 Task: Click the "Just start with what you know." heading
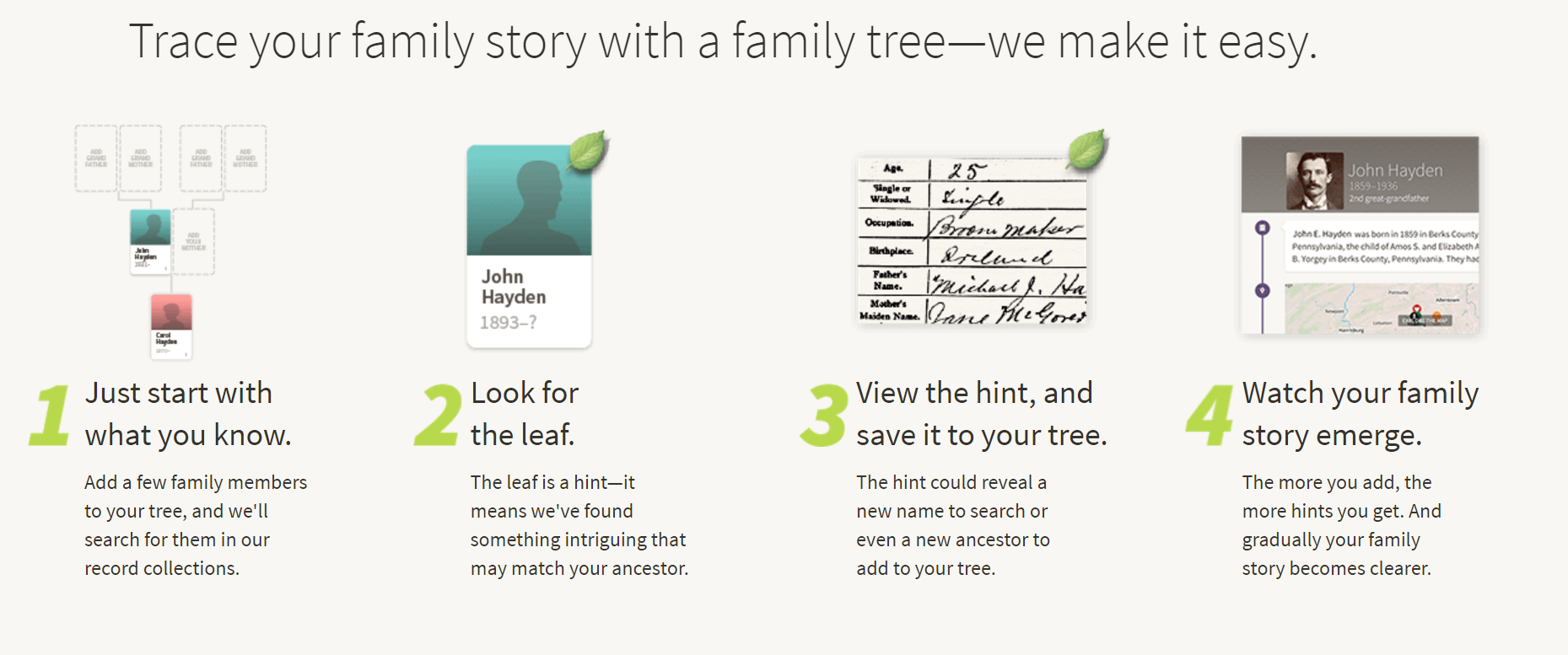(x=187, y=414)
